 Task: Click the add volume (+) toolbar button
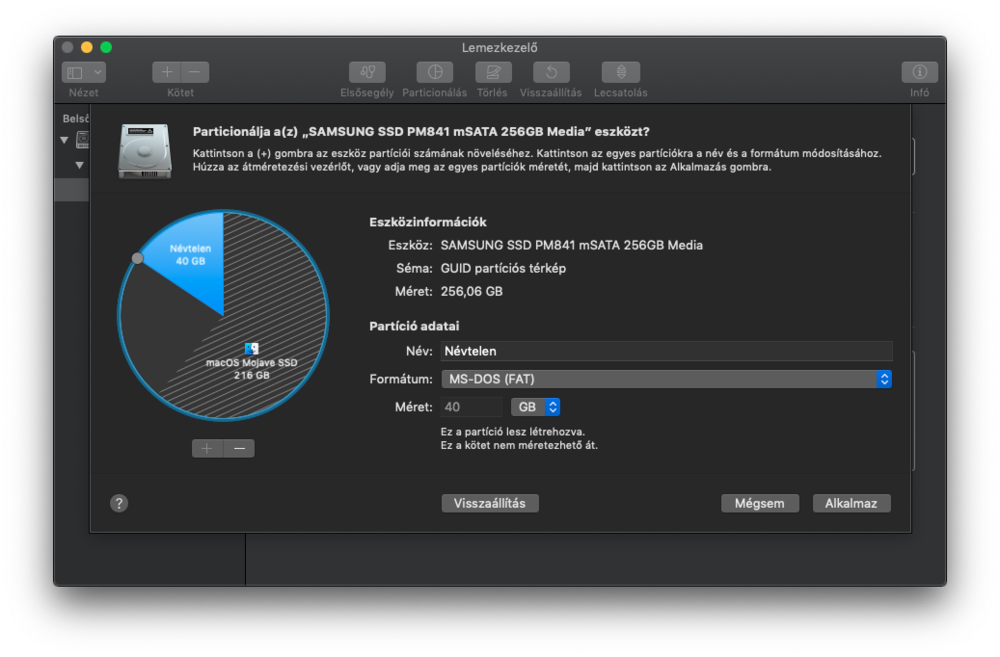[x=166, y=73]
